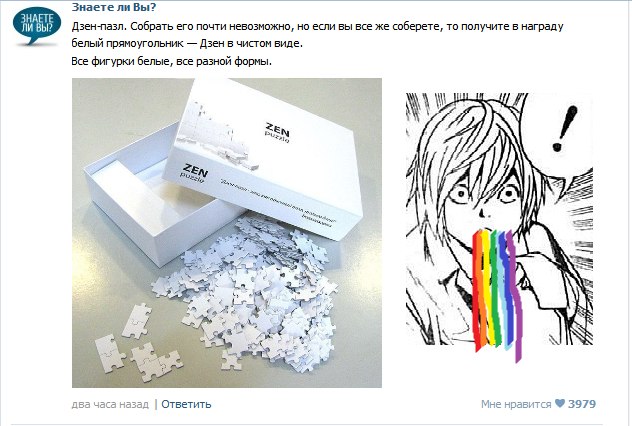Open the два часа назад timestamp link
The width and height of the screenshot is (632, 426).
[110, 404]
